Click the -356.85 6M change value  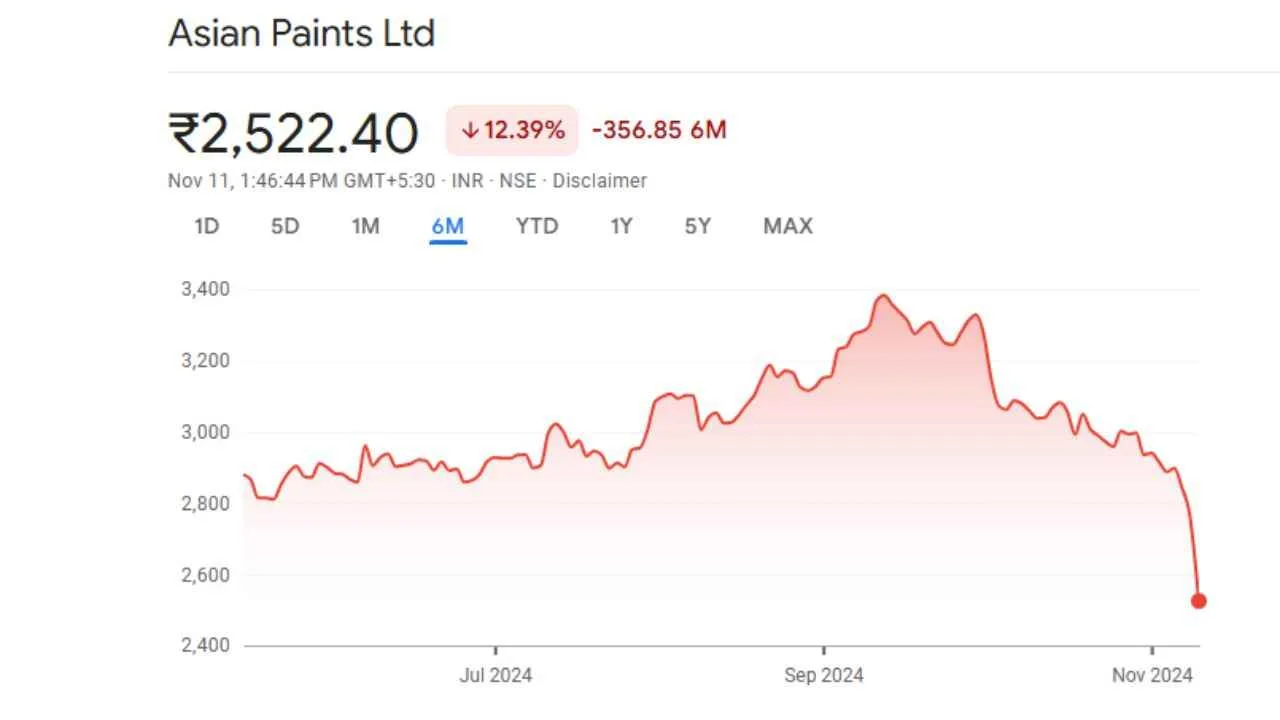coord(658,130)
